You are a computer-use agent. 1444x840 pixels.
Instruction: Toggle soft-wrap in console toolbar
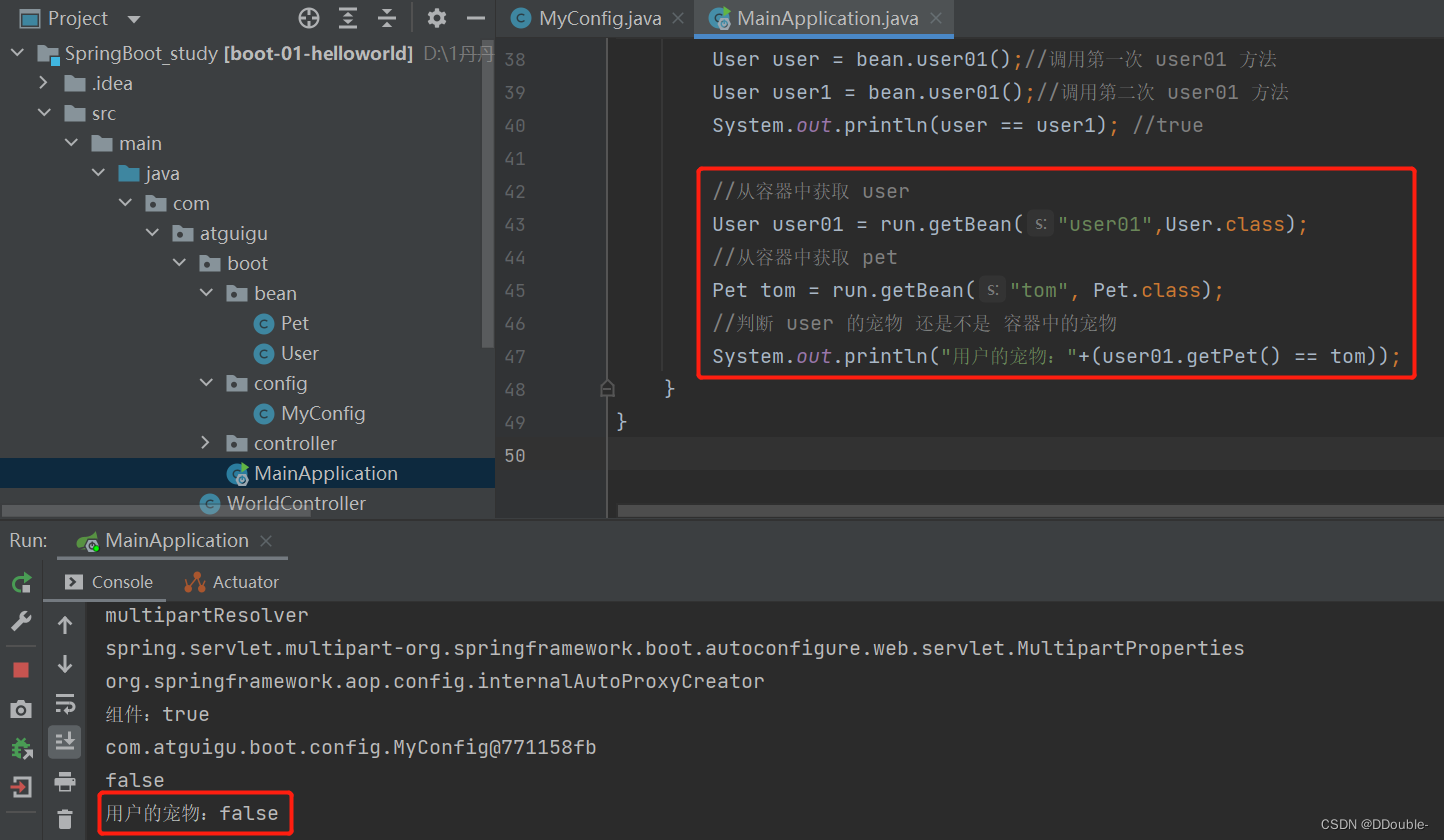[x=65, y=703]
